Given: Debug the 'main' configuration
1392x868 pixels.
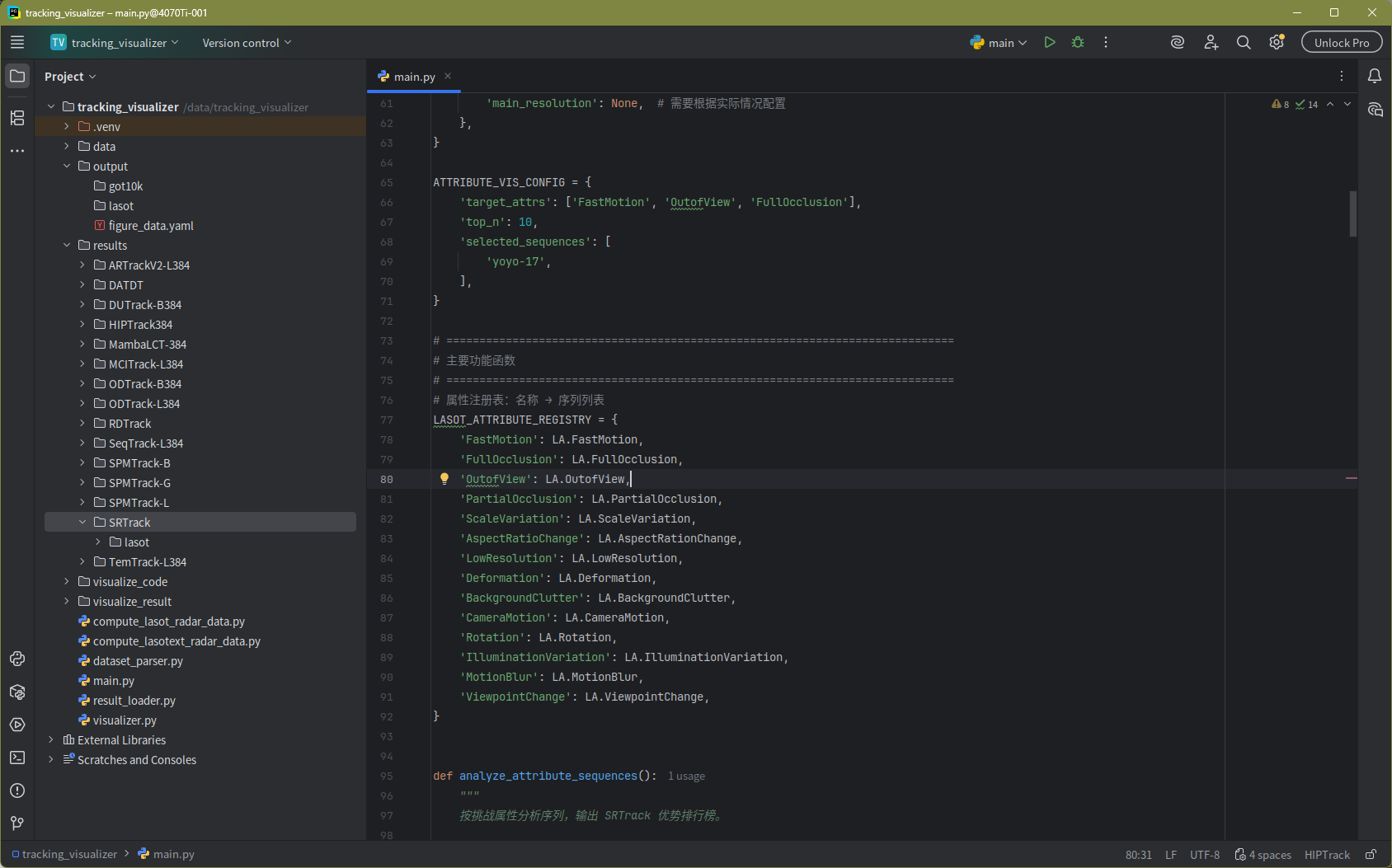Looking at the screenshot, I should pyautogui.click(x=1078, y=43).
